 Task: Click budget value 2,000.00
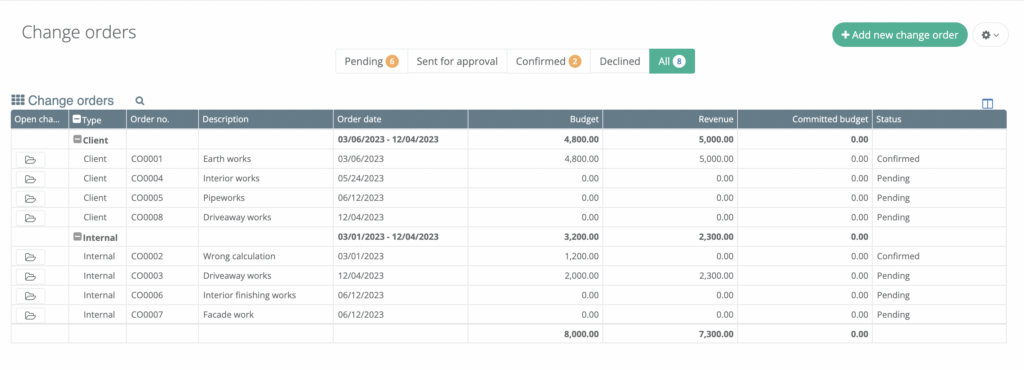pyautogui.click(x=581, y=276)
